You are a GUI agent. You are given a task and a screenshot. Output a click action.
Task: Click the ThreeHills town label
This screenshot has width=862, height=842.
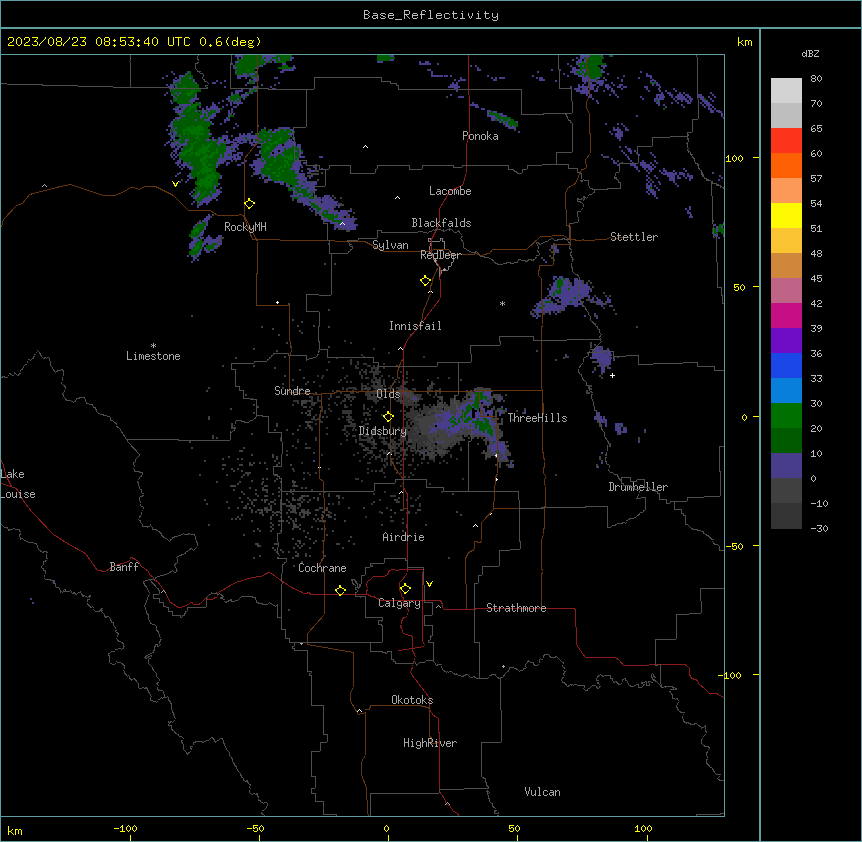[537, 418]
